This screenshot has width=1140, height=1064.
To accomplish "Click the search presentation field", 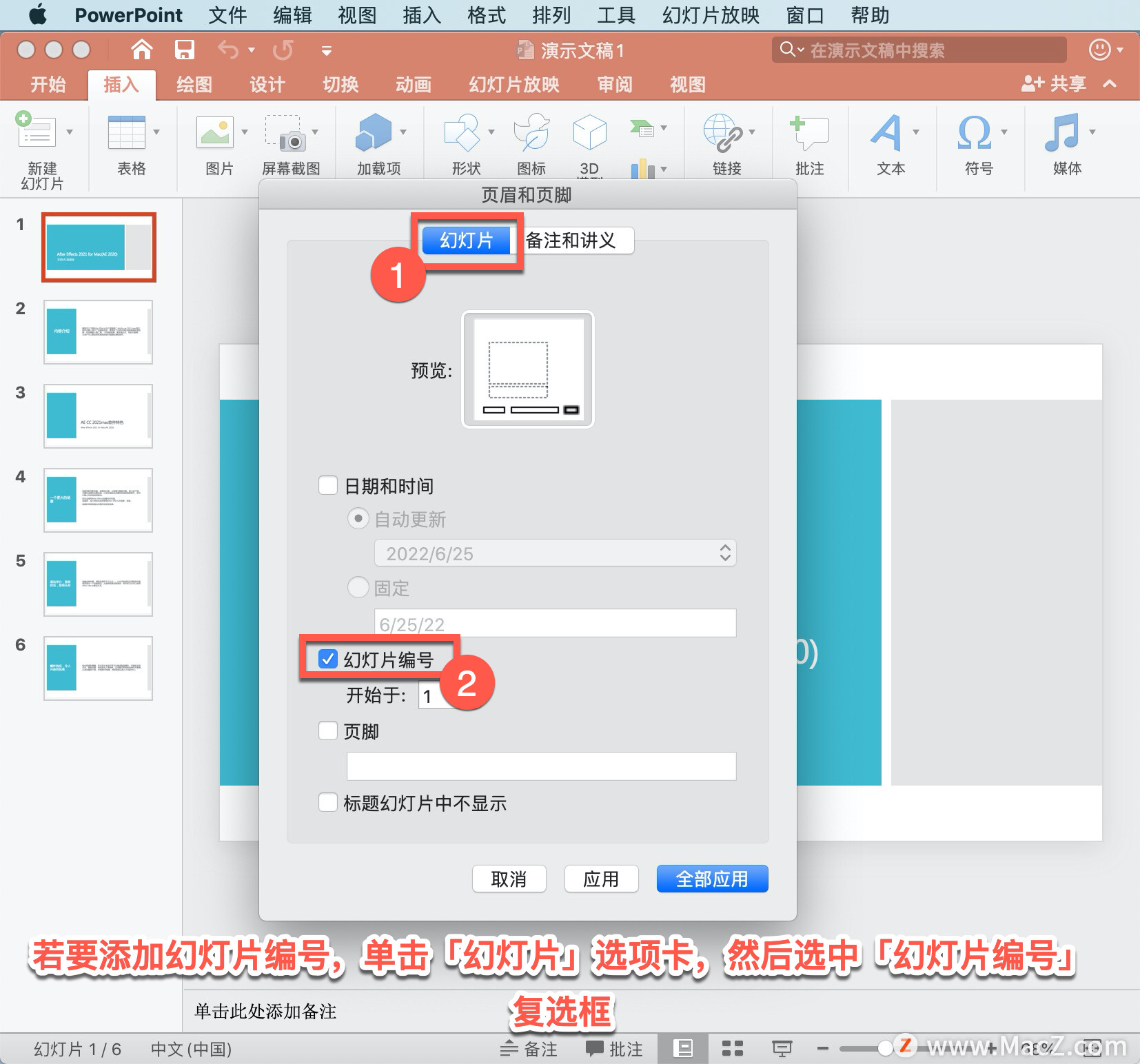I will 919,50.
